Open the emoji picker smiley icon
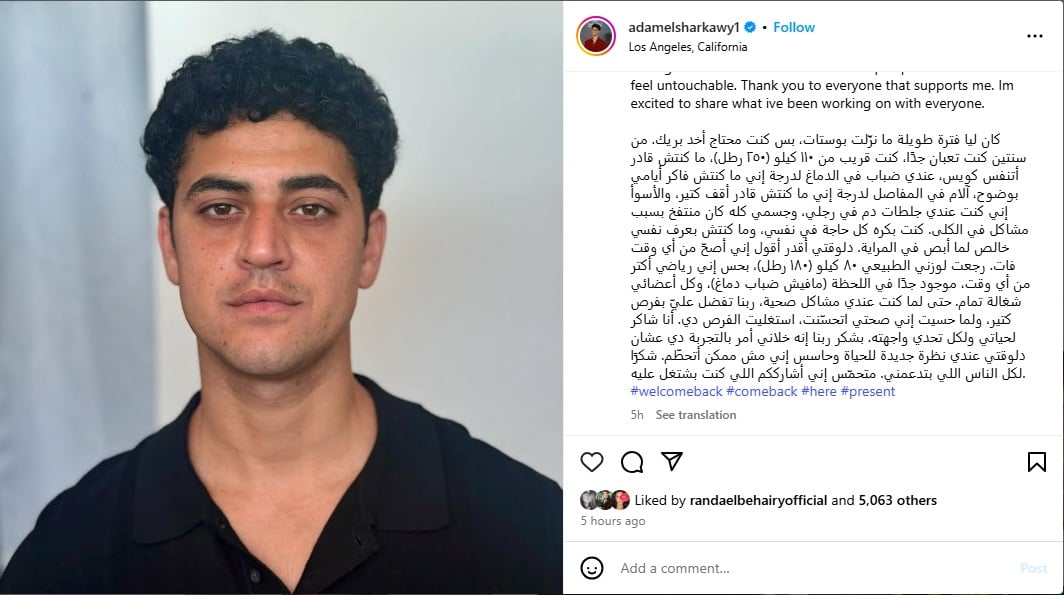The image size is (1064, 595). point(592,568)
